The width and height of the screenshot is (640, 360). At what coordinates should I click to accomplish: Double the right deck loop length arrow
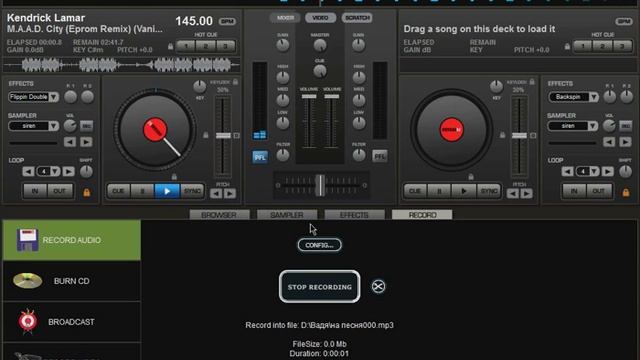(x=608, y=171)
